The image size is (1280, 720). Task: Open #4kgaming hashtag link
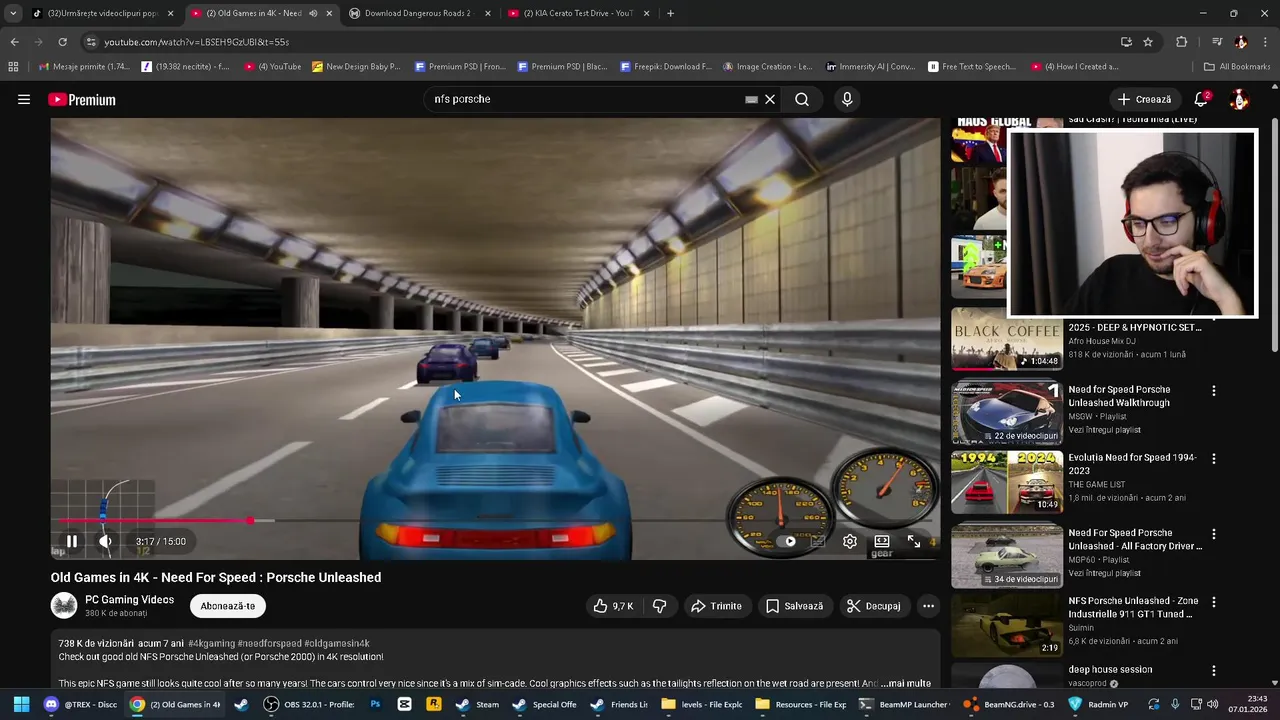(x=211, y=643)
